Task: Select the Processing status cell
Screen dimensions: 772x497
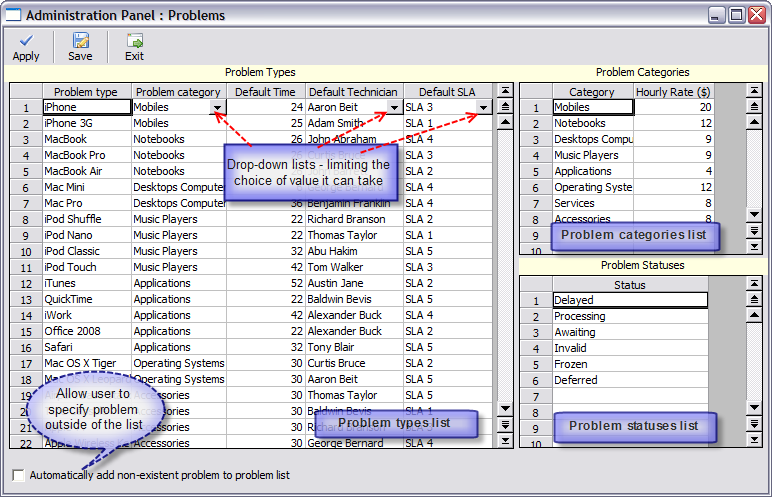Action: [630, 316]
